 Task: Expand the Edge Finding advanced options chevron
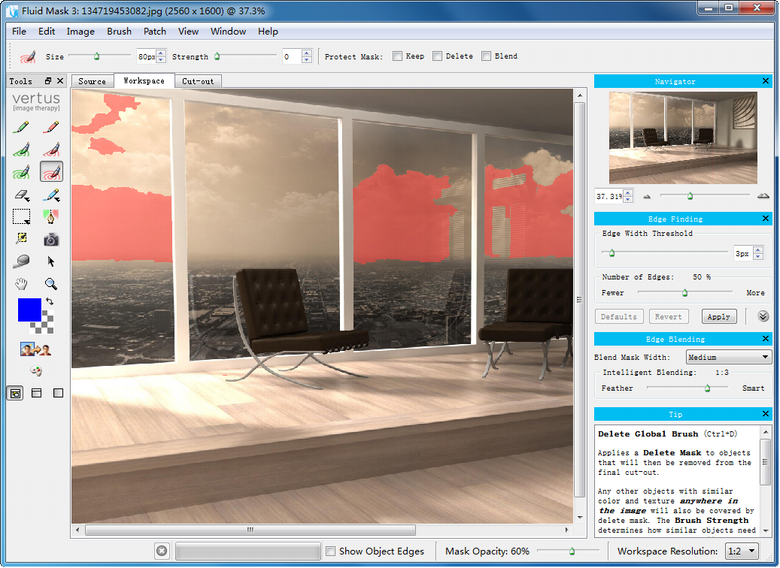[x=763, y=316]
